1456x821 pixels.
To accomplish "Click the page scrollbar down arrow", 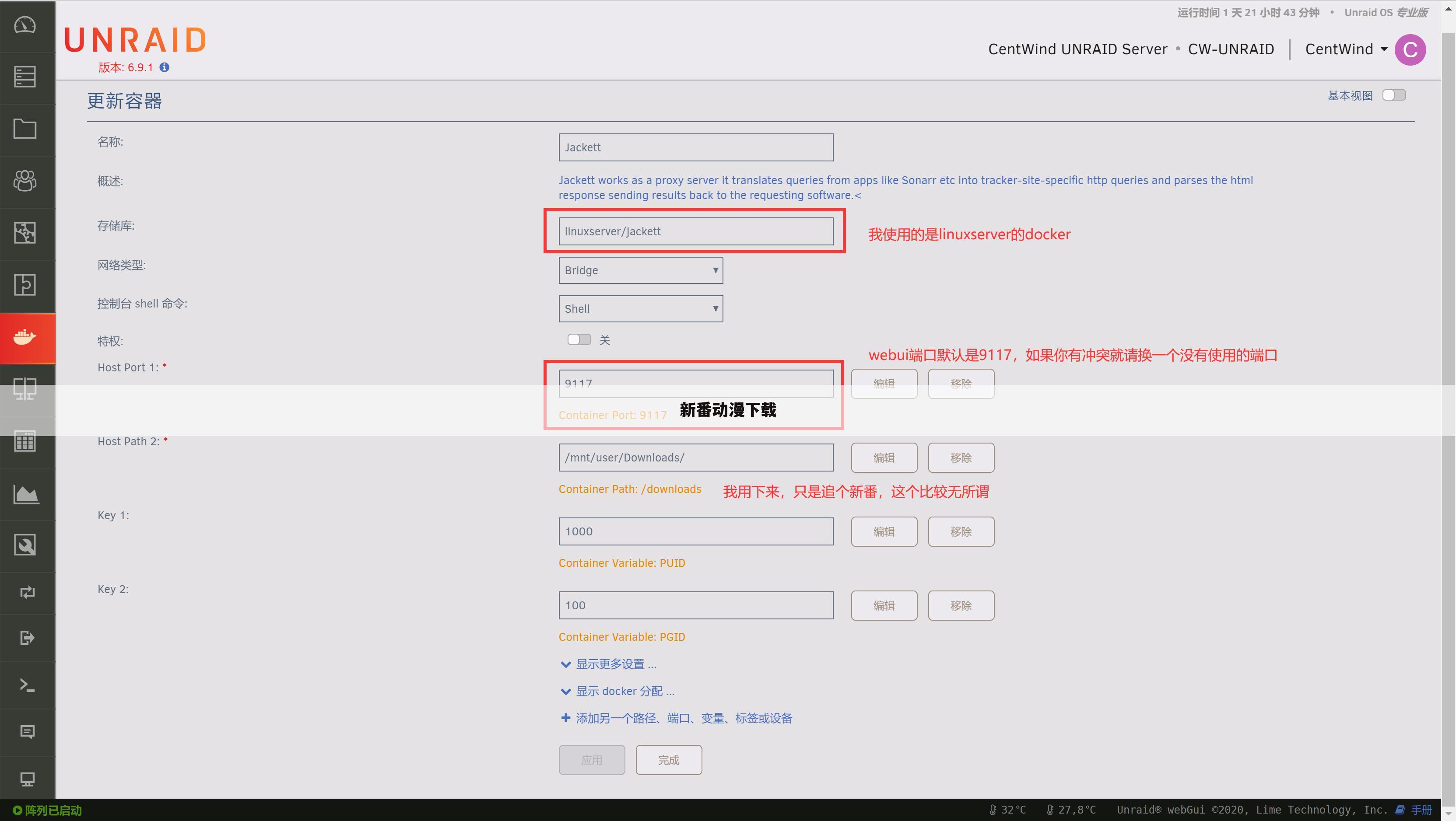I will coord(1449,814).
